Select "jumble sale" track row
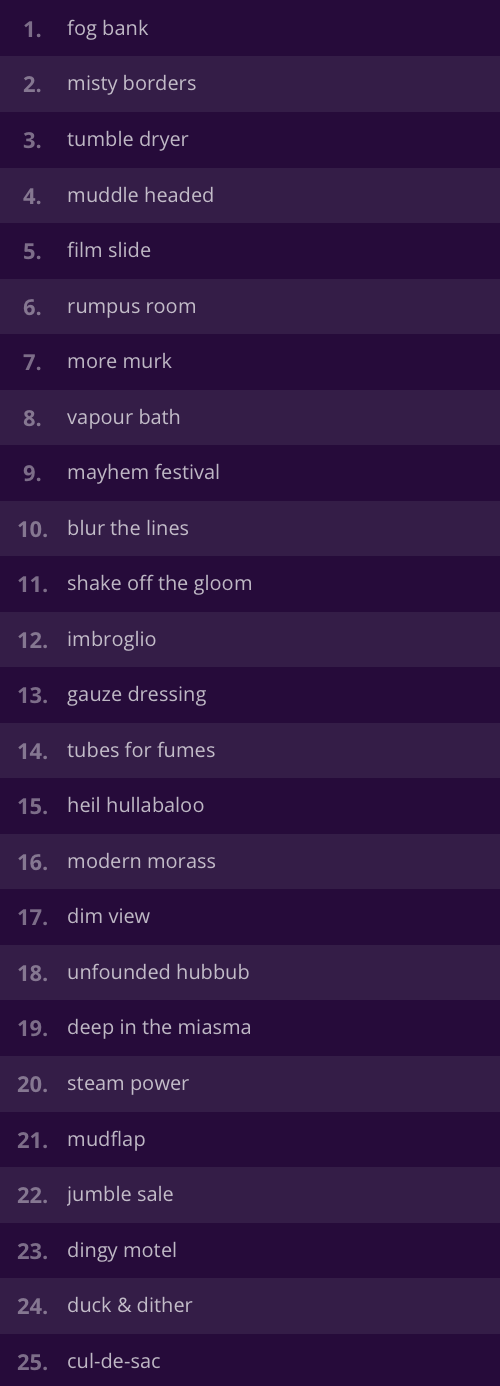 tap(250, 1194)
